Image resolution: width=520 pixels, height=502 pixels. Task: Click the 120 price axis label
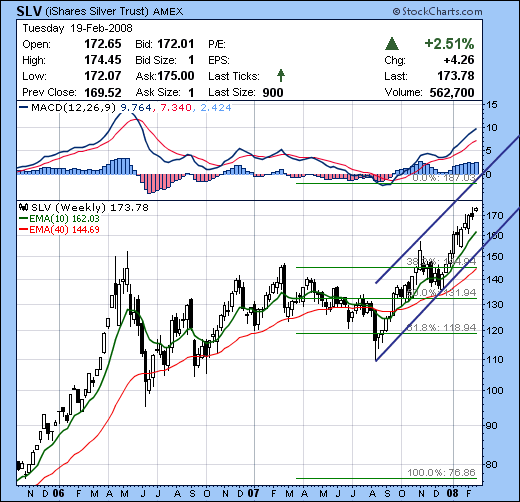point(494,331)
